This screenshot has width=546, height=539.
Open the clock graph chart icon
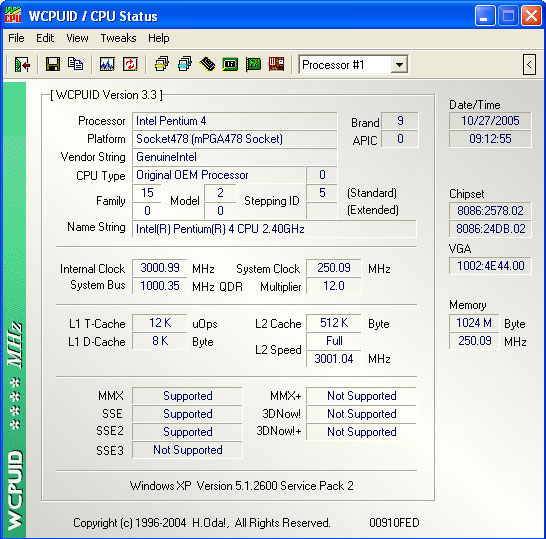pyautogui.click(x=107, y=64)
